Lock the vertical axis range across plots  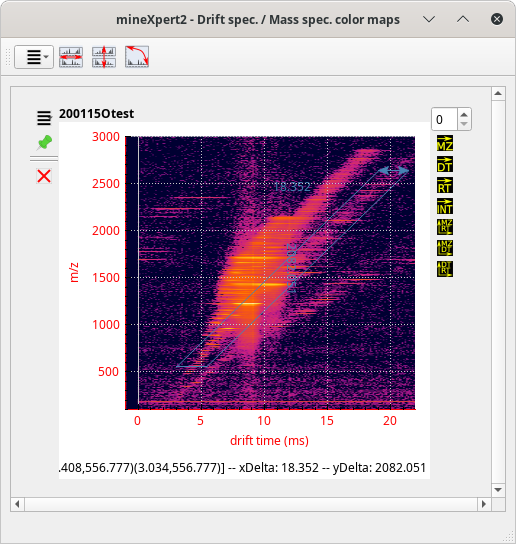(x=104, y=57)
